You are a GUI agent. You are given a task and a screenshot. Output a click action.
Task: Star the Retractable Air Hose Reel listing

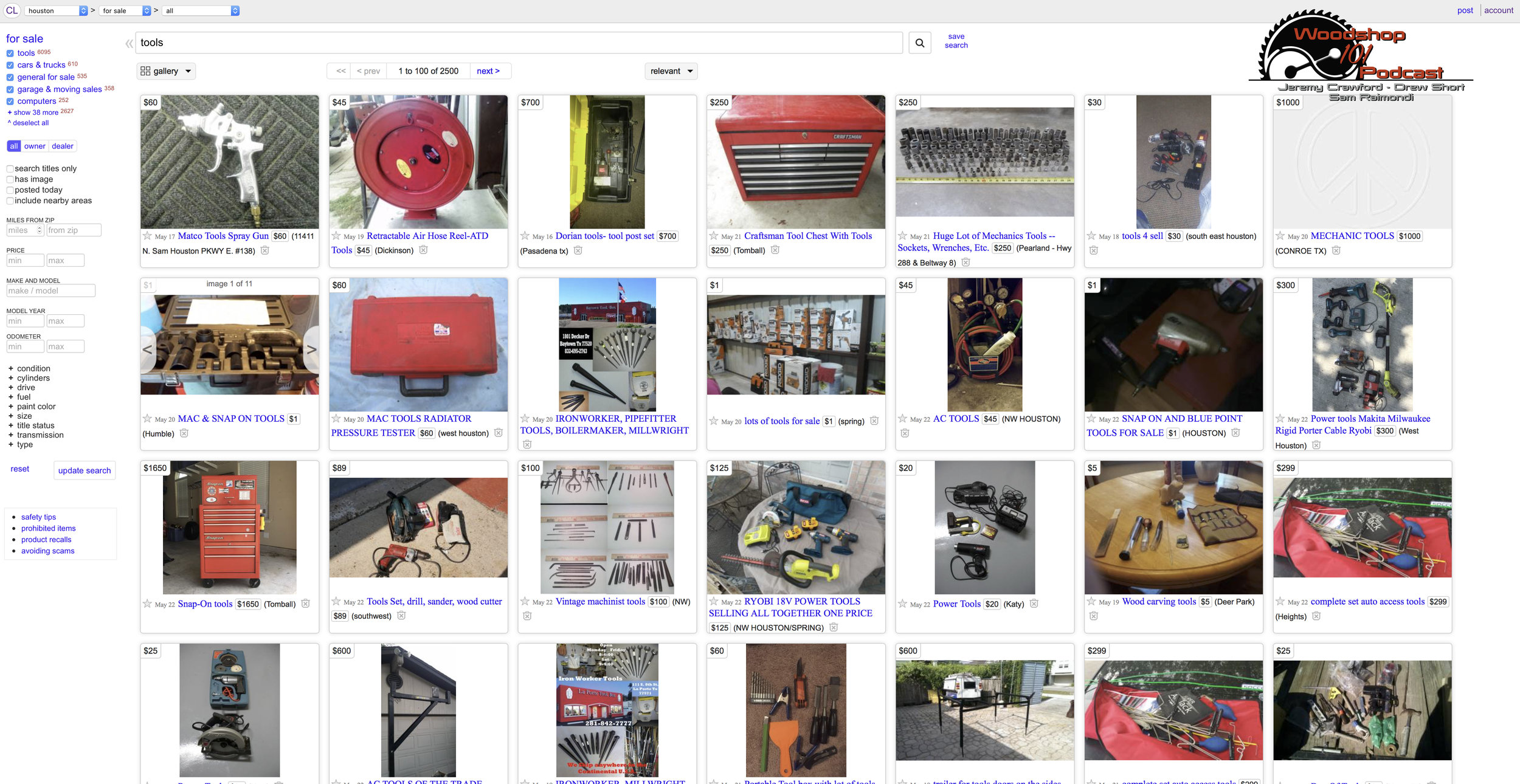(x=336, y=236)
